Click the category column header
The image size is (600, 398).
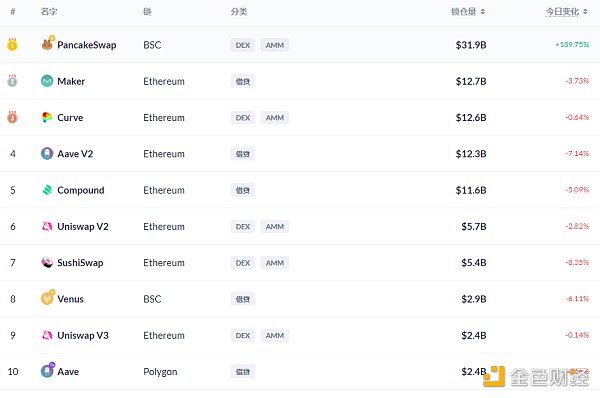[x=239, y=12]
